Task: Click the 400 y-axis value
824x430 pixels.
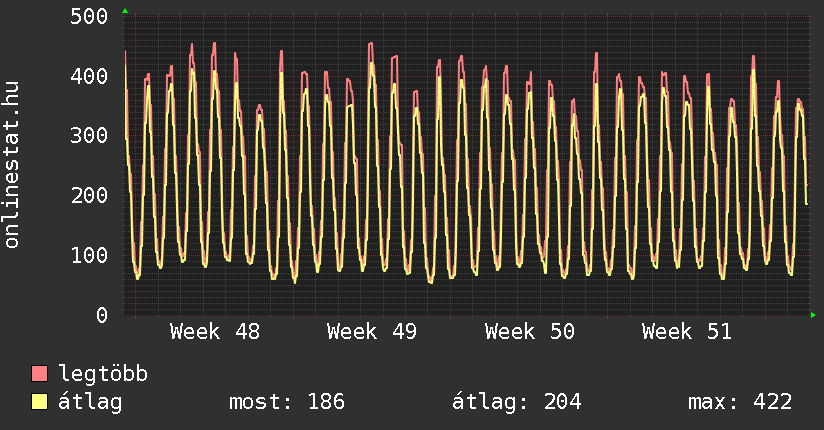Action: click(x=91, y=76)
